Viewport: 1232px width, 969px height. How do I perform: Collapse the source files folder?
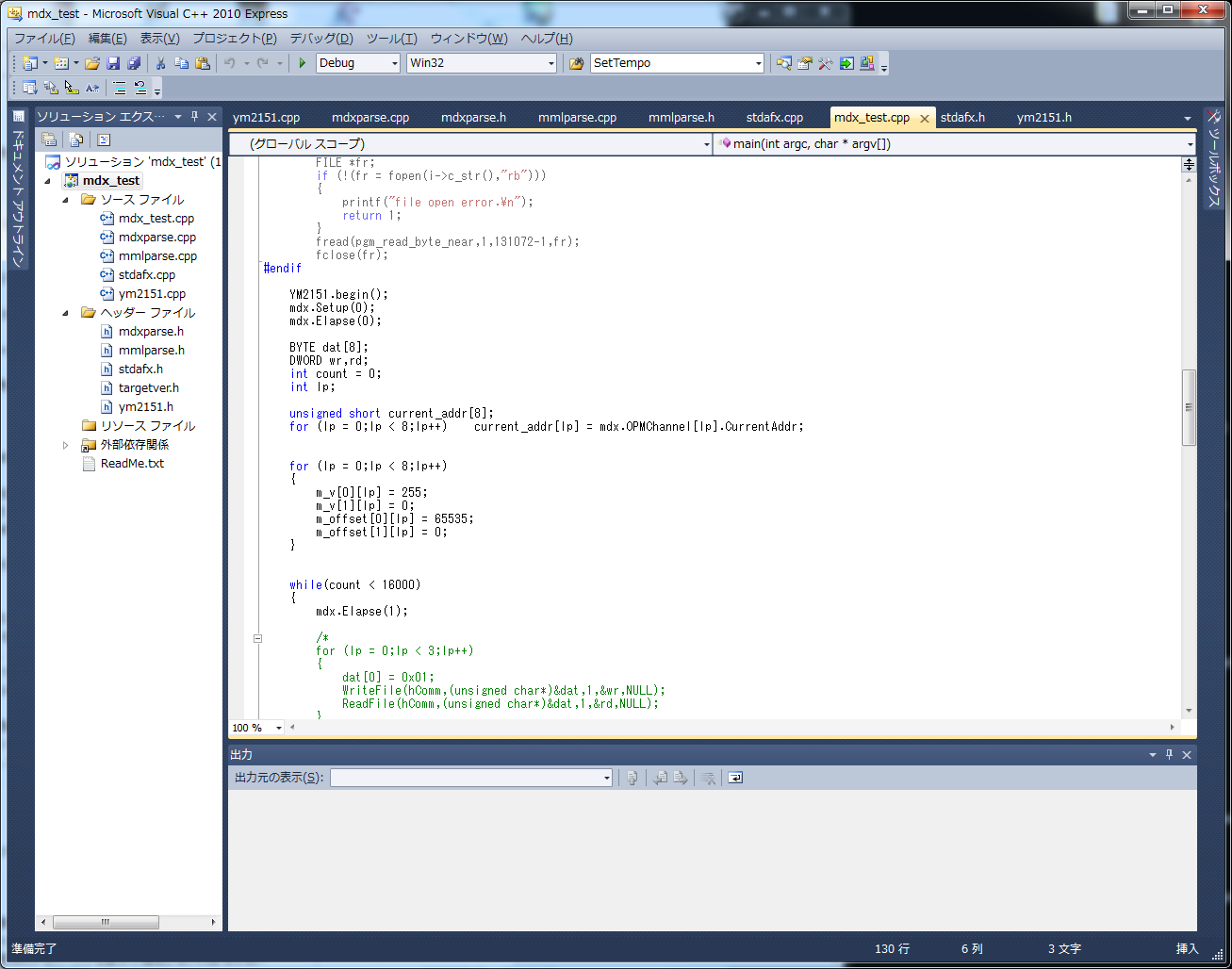66,200
